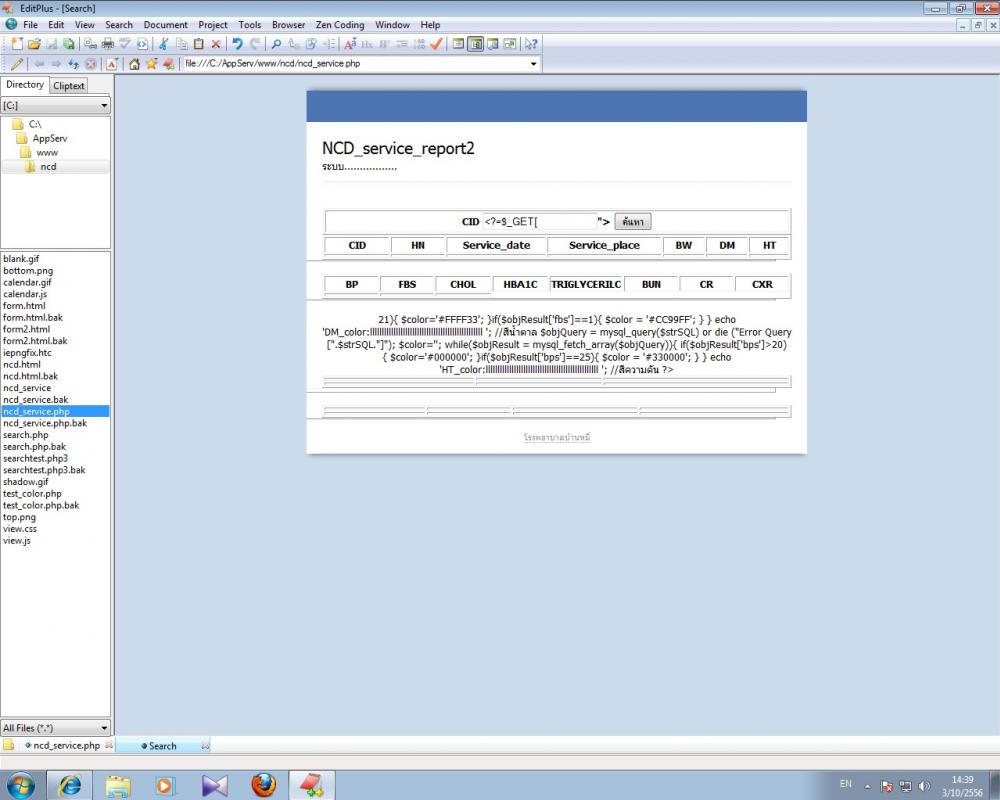Open the File menu
This screenshot has height=800, width=1000.
click(30, 25)
